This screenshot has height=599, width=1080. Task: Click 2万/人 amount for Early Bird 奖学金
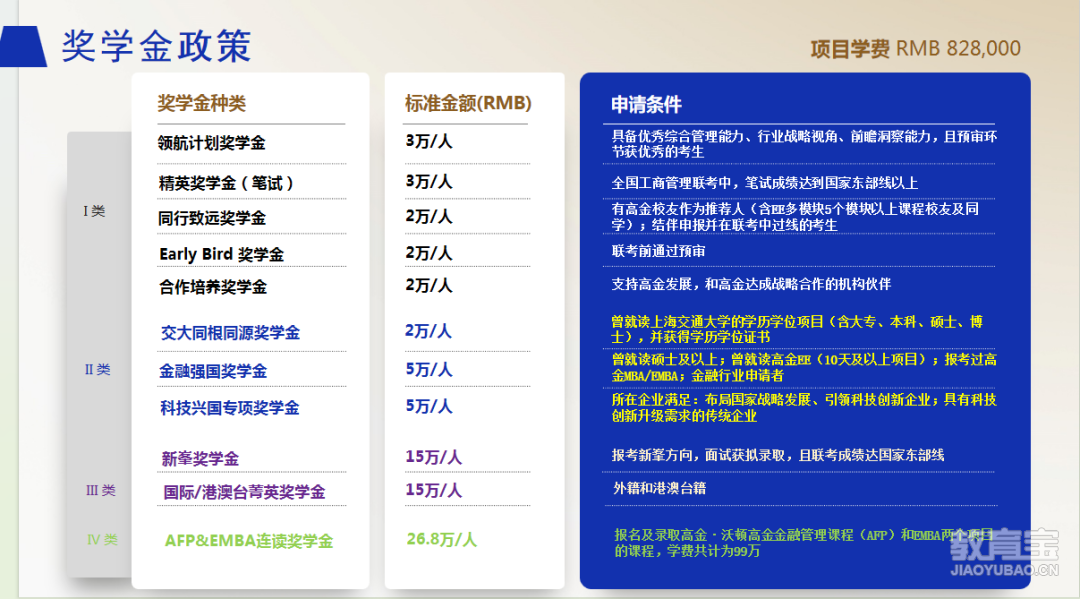[428, 253]
